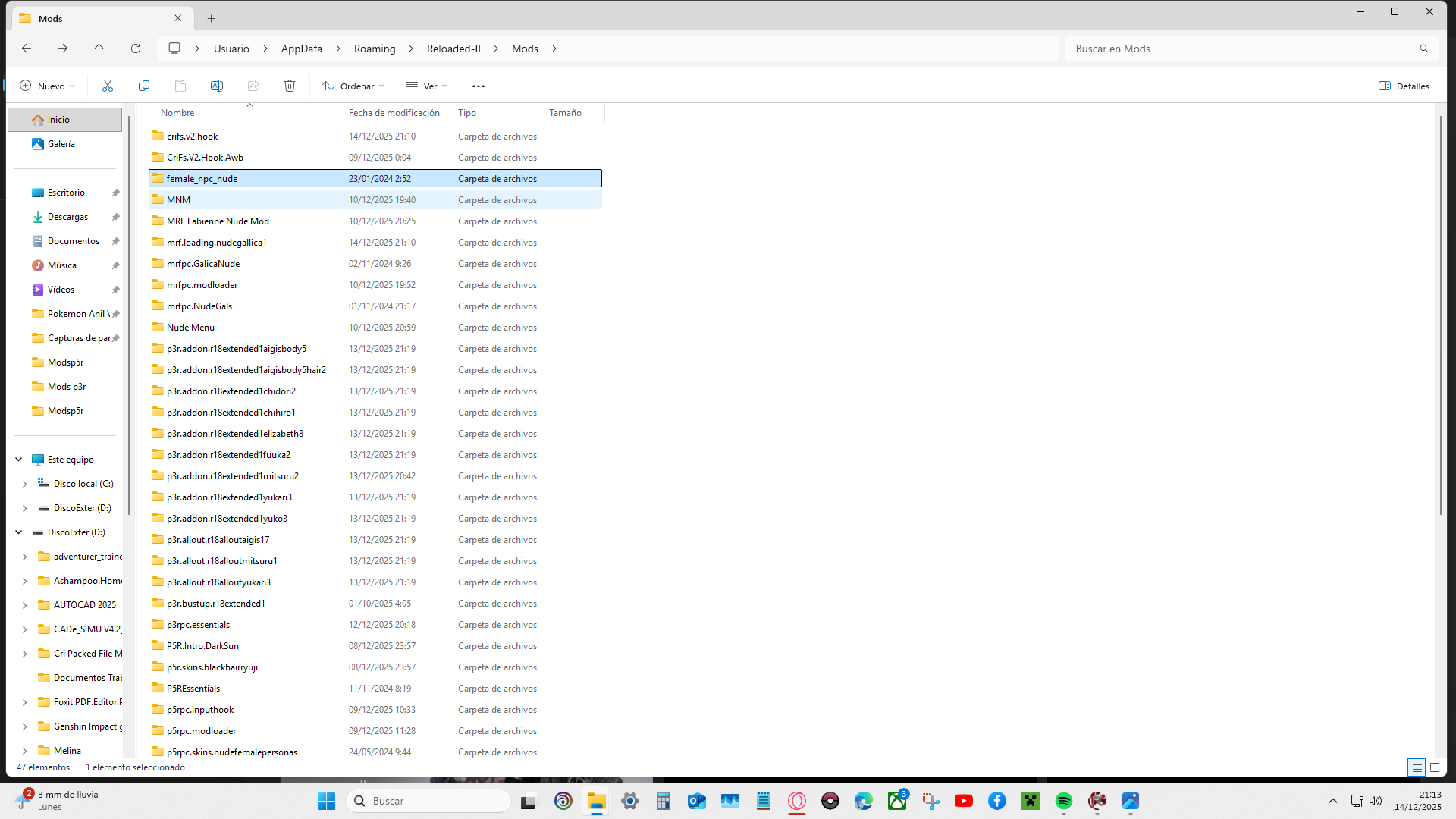Image resolution: width=1456 pixels, height=819 pixels.
Task: Select the p3rpc.essentials folder
Action: pyautogui.click(x=375, y=625)
